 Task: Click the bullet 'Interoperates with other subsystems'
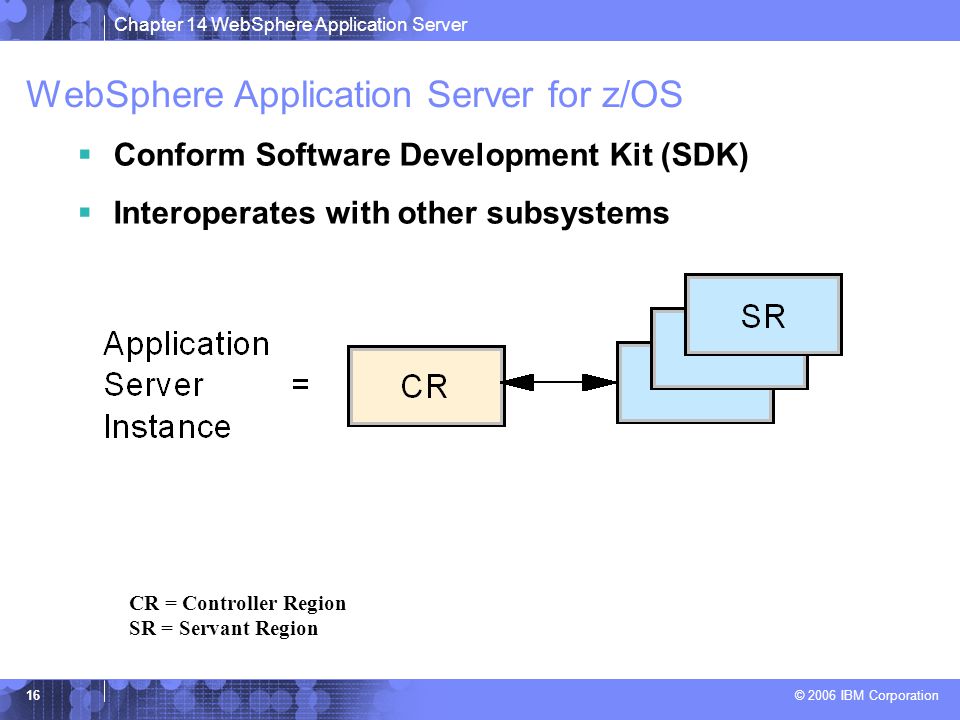tap(391, 214)
